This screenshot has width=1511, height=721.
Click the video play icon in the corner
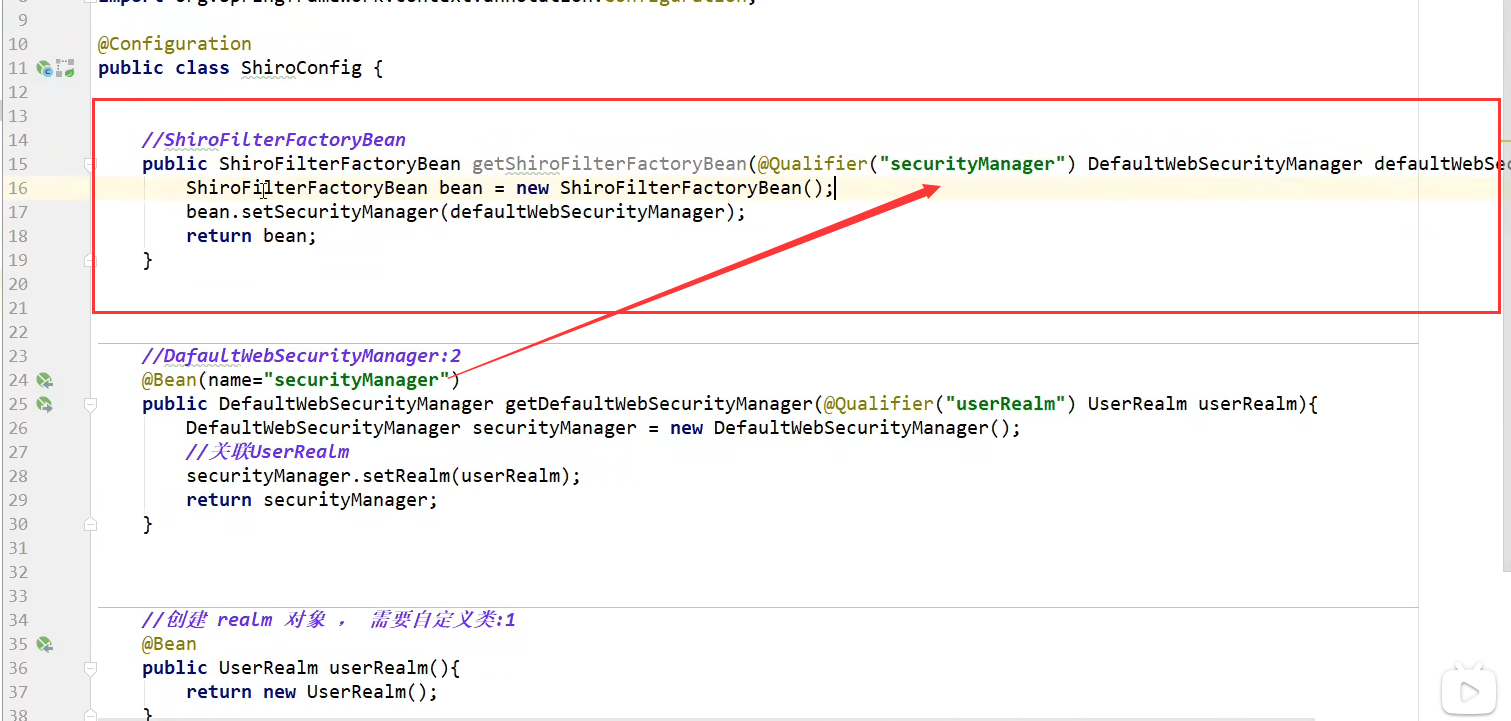(1468, 690)
